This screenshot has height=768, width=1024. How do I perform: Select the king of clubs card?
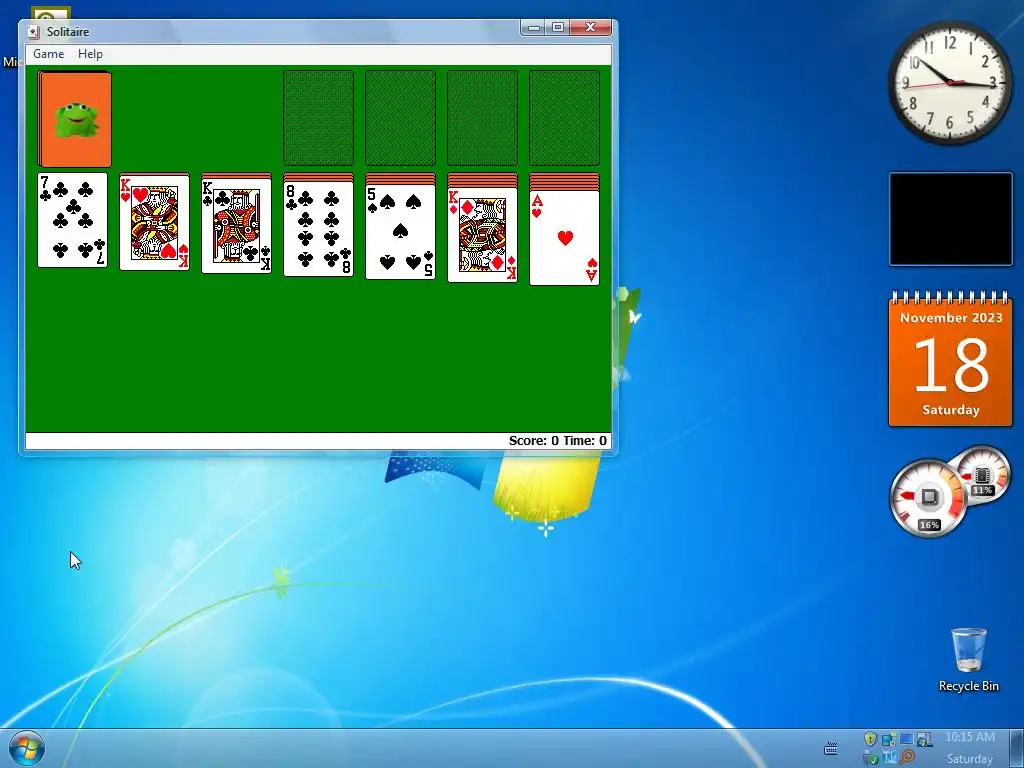[236, 225]
